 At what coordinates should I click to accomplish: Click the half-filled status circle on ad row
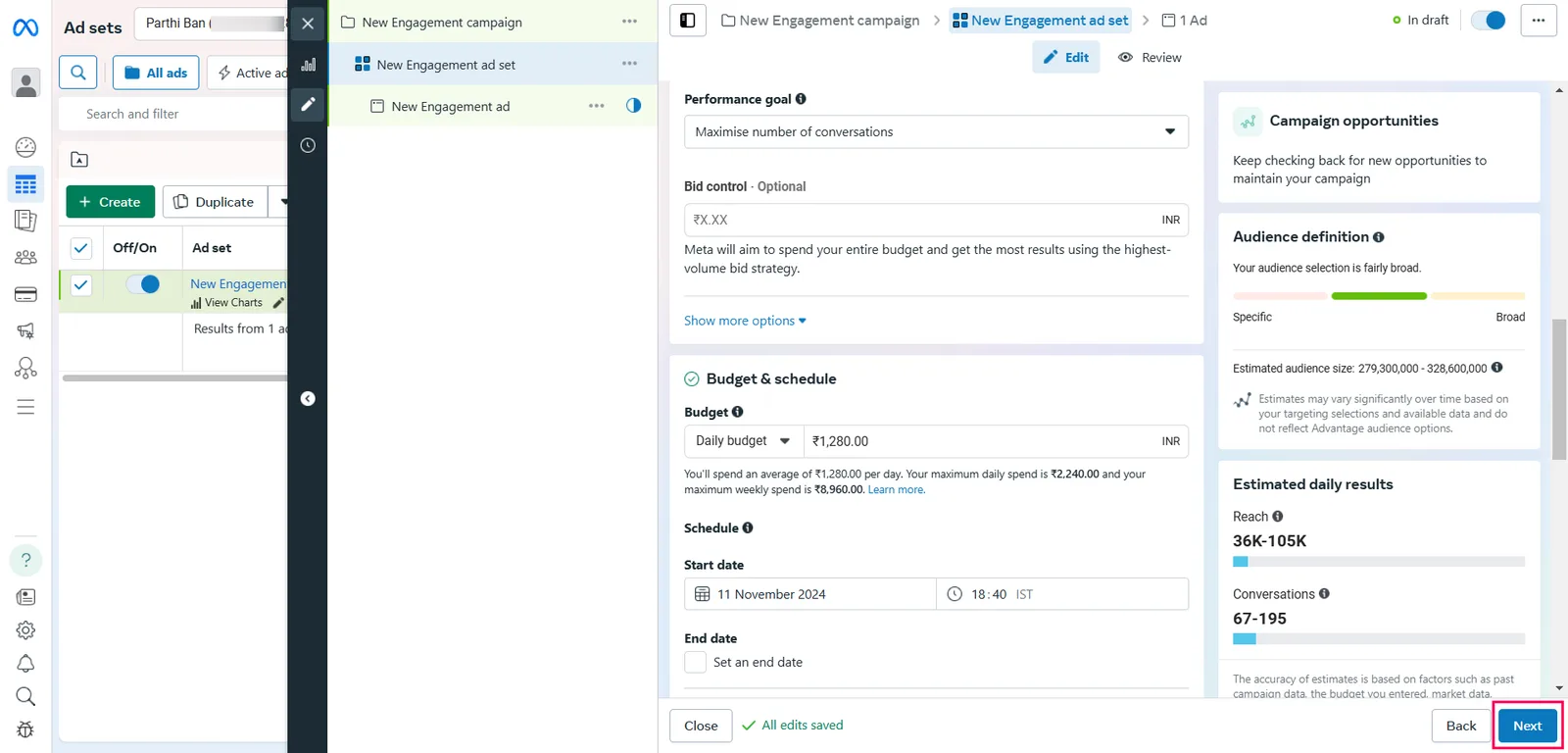633,106
